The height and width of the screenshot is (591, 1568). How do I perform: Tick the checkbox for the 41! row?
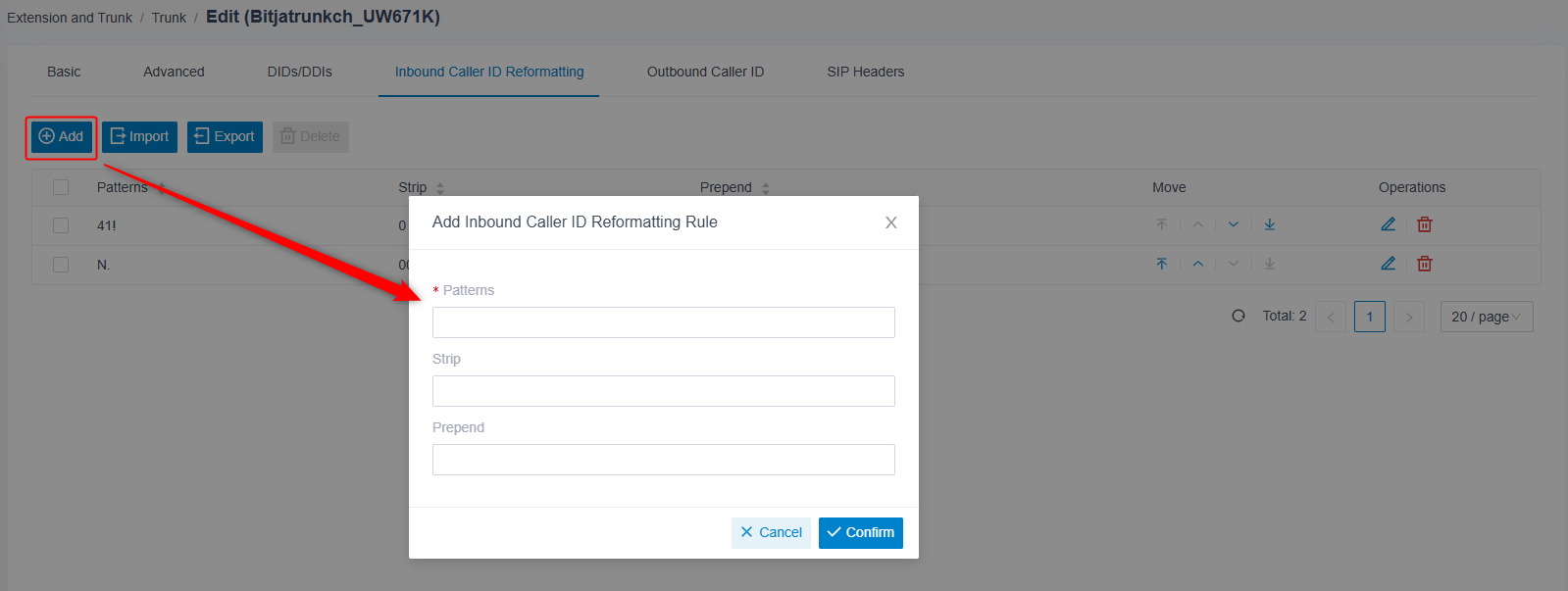(x=61, y=225)
